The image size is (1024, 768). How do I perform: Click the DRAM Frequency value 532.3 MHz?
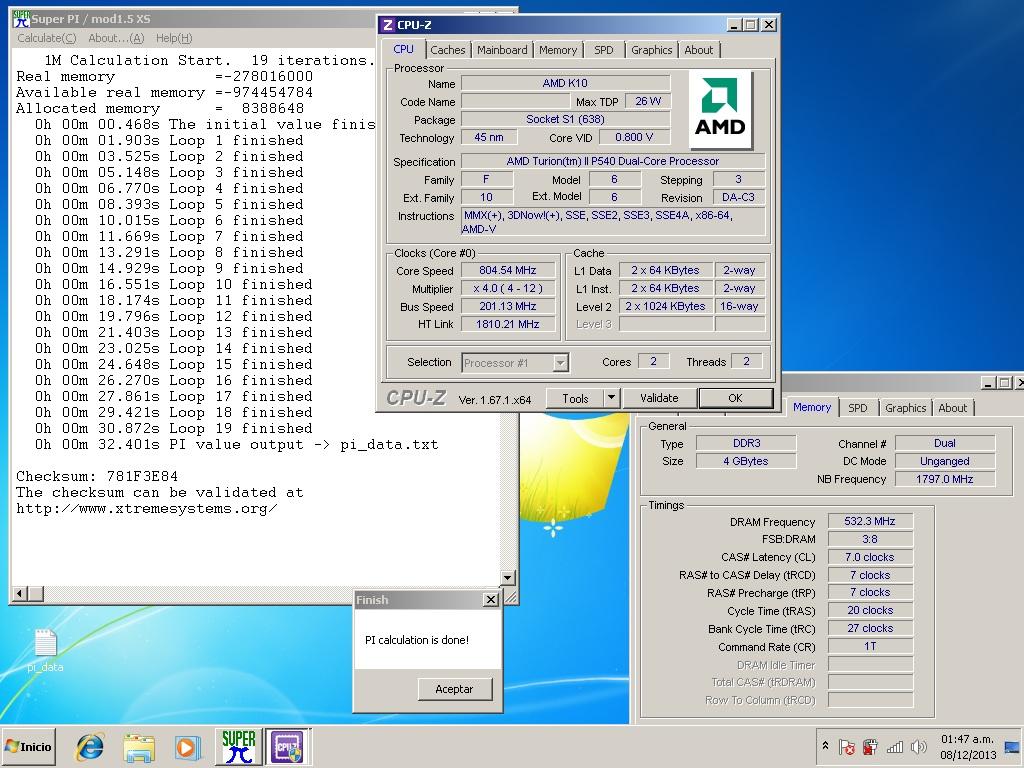pos(870,521)
